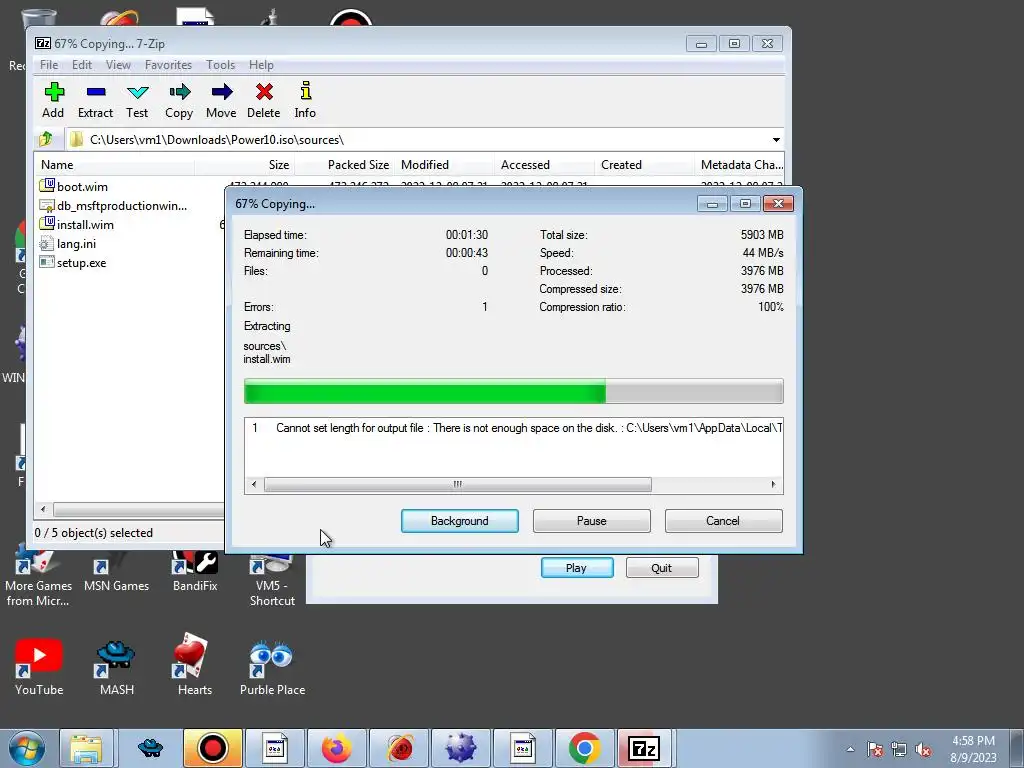This screenshot has width=1024, height=768.
Task: Select db_msftproductionwin file icon
Action: click(x=47, y=206)
